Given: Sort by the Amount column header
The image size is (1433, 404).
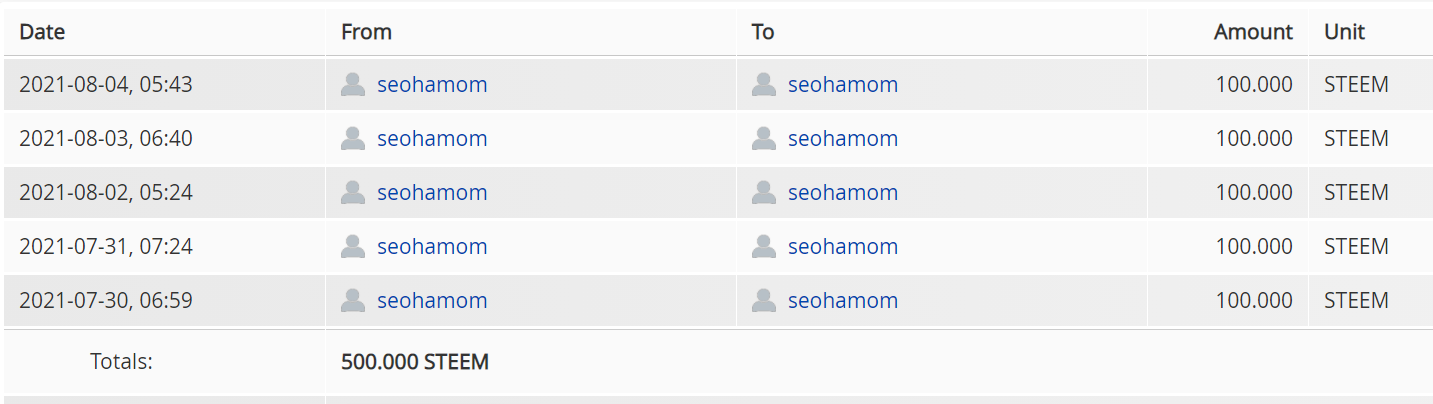Looking at the screenshot, I should [1253, 32].
